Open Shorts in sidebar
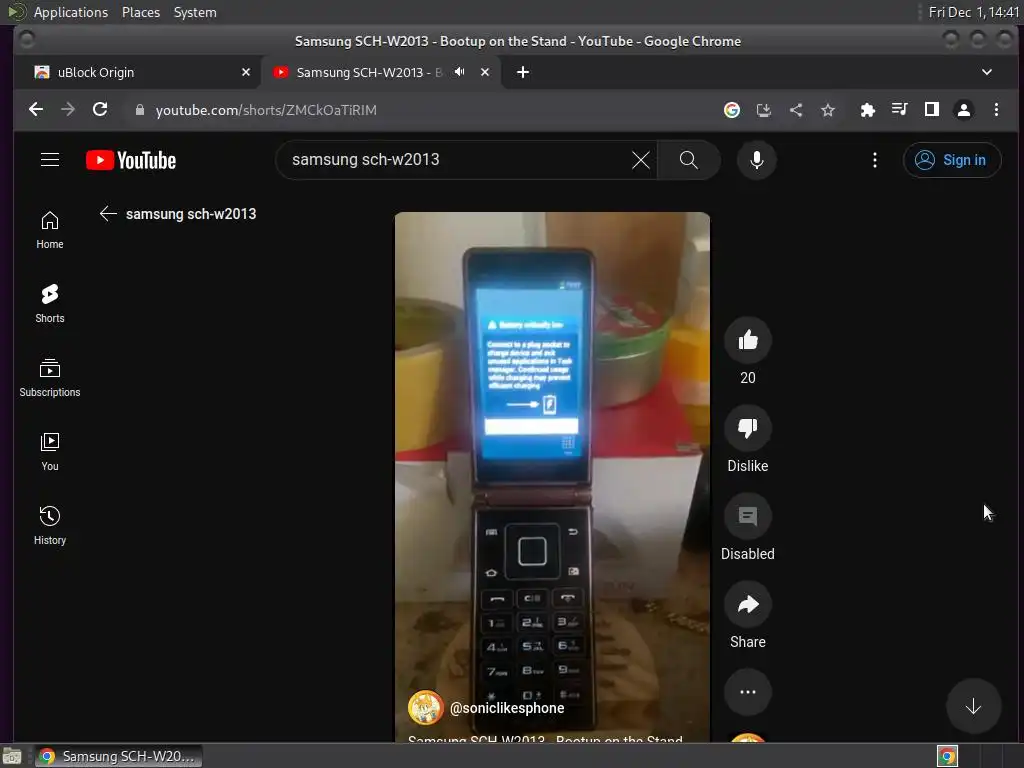The image size is (1024, 768). [x=50, y=304]
